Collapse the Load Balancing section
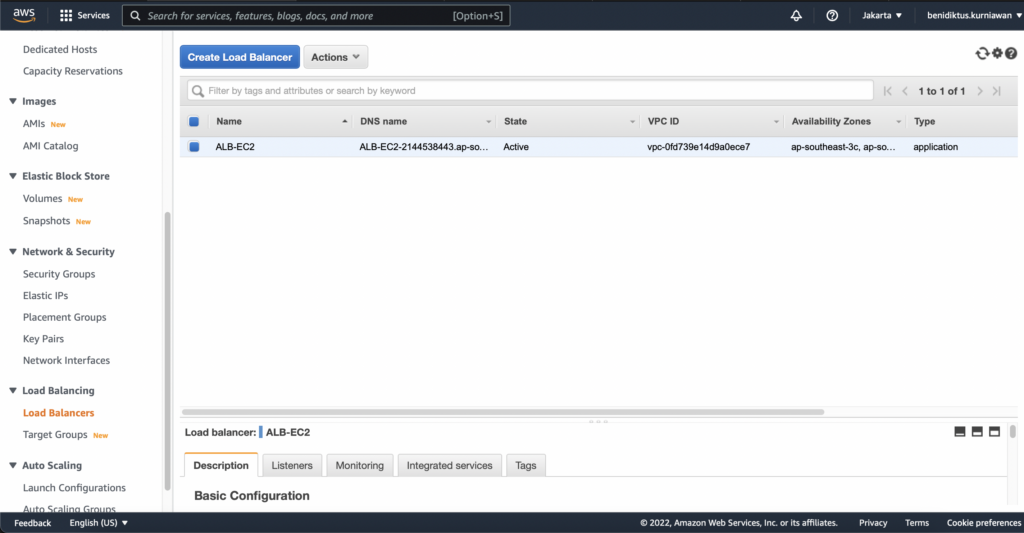The width and height of the screenshot is (1024, 533). 12,391
